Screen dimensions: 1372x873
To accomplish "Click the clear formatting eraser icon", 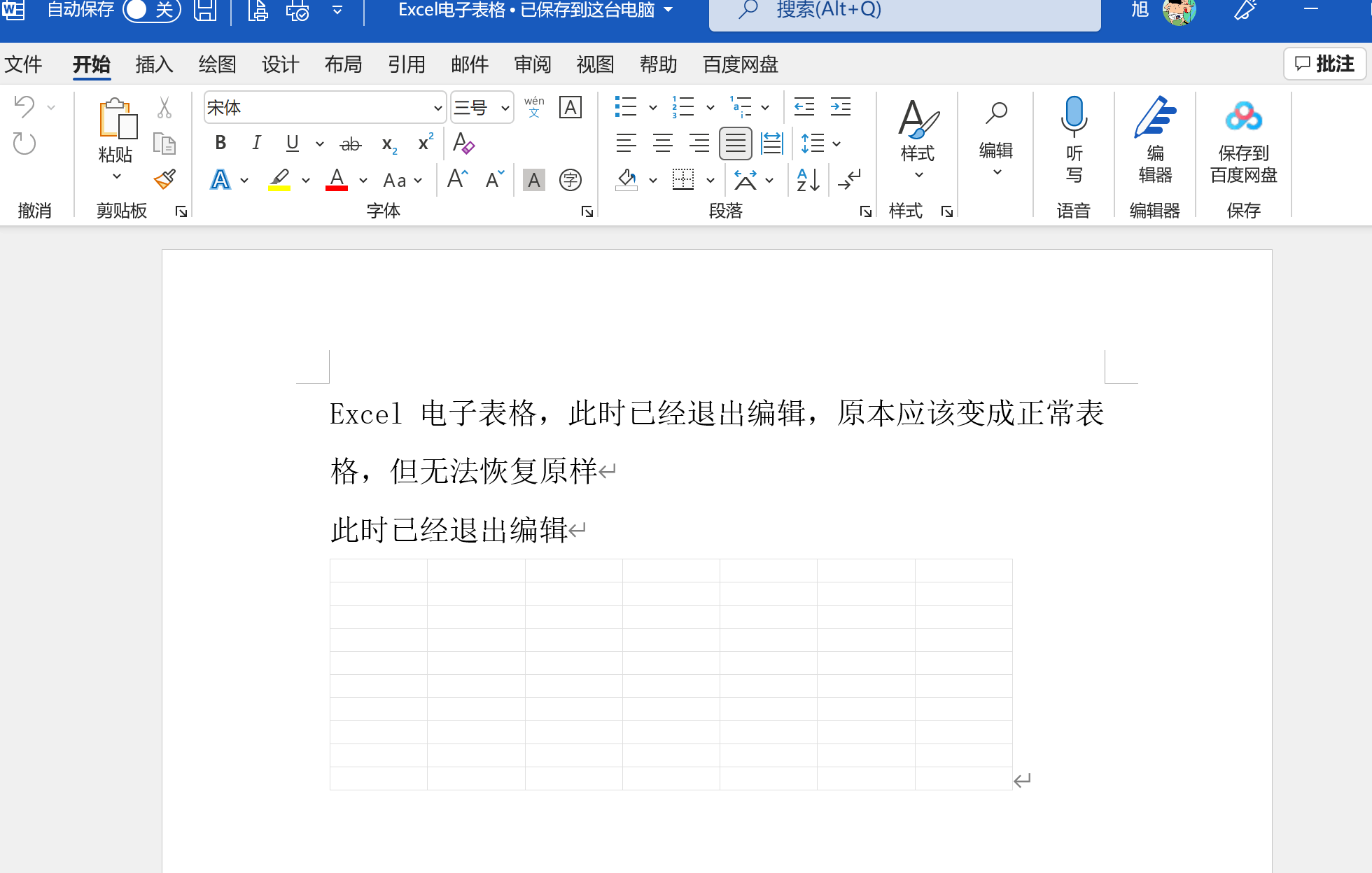I will (x=463, y=144).
